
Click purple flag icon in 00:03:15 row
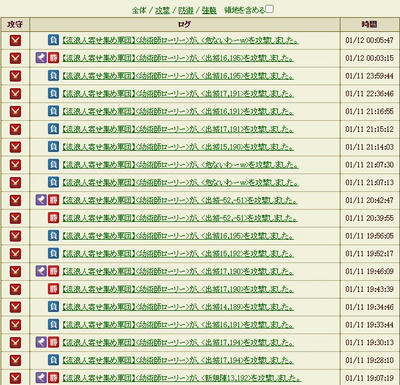[x=41, y=58]
